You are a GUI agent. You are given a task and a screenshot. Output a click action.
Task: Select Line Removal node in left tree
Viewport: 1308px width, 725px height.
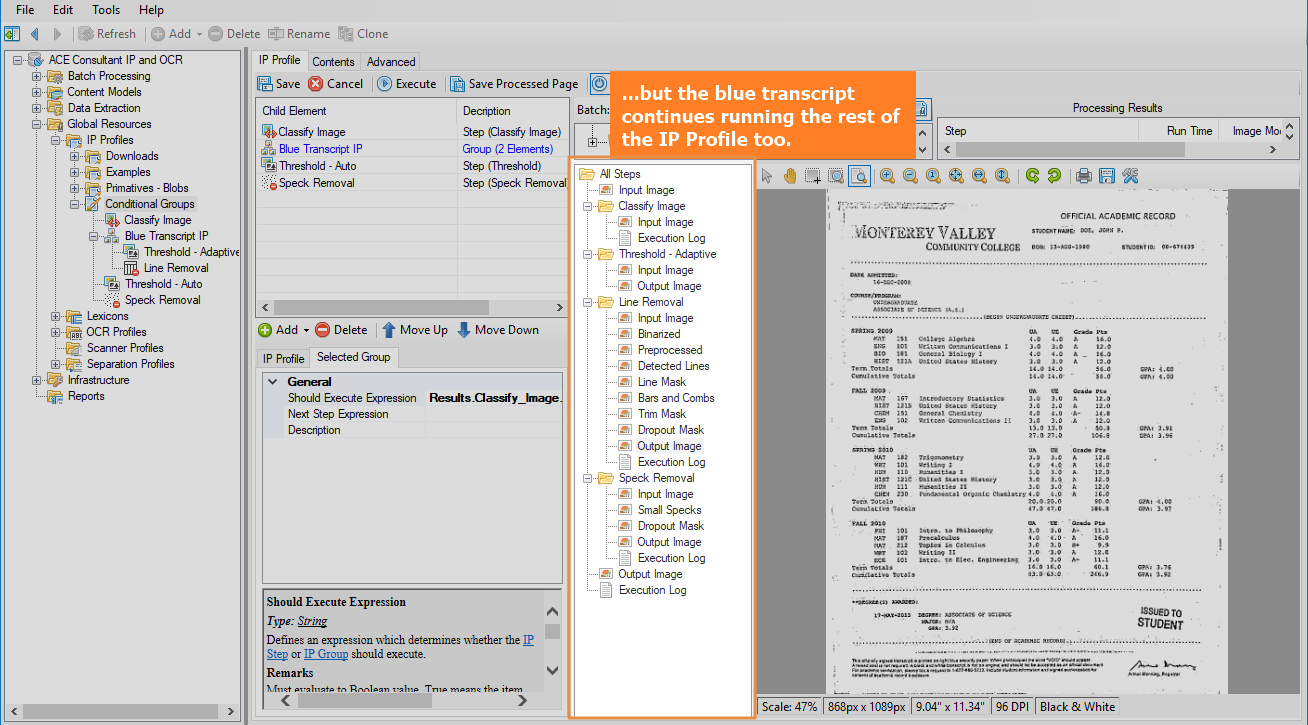(176, 268)
